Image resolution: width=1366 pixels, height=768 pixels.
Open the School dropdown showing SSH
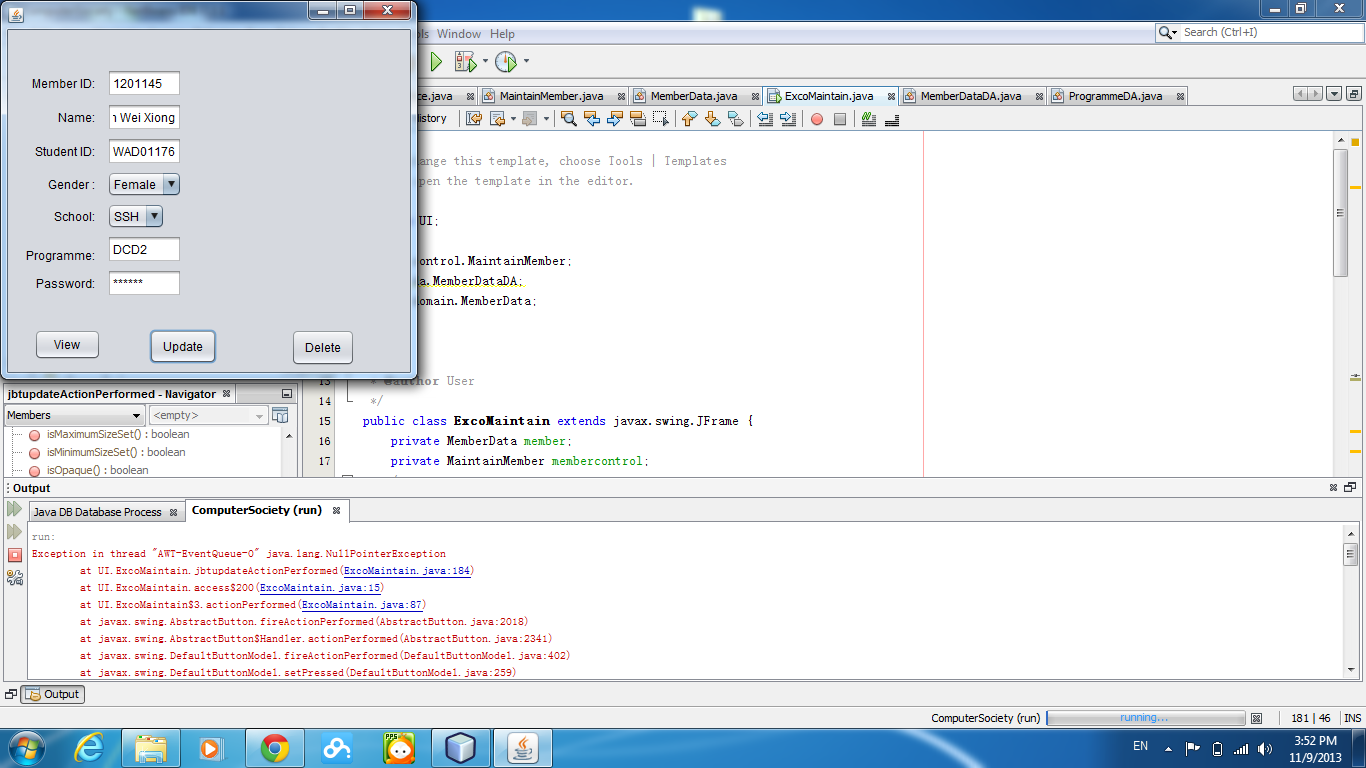(x=153, y=217)
